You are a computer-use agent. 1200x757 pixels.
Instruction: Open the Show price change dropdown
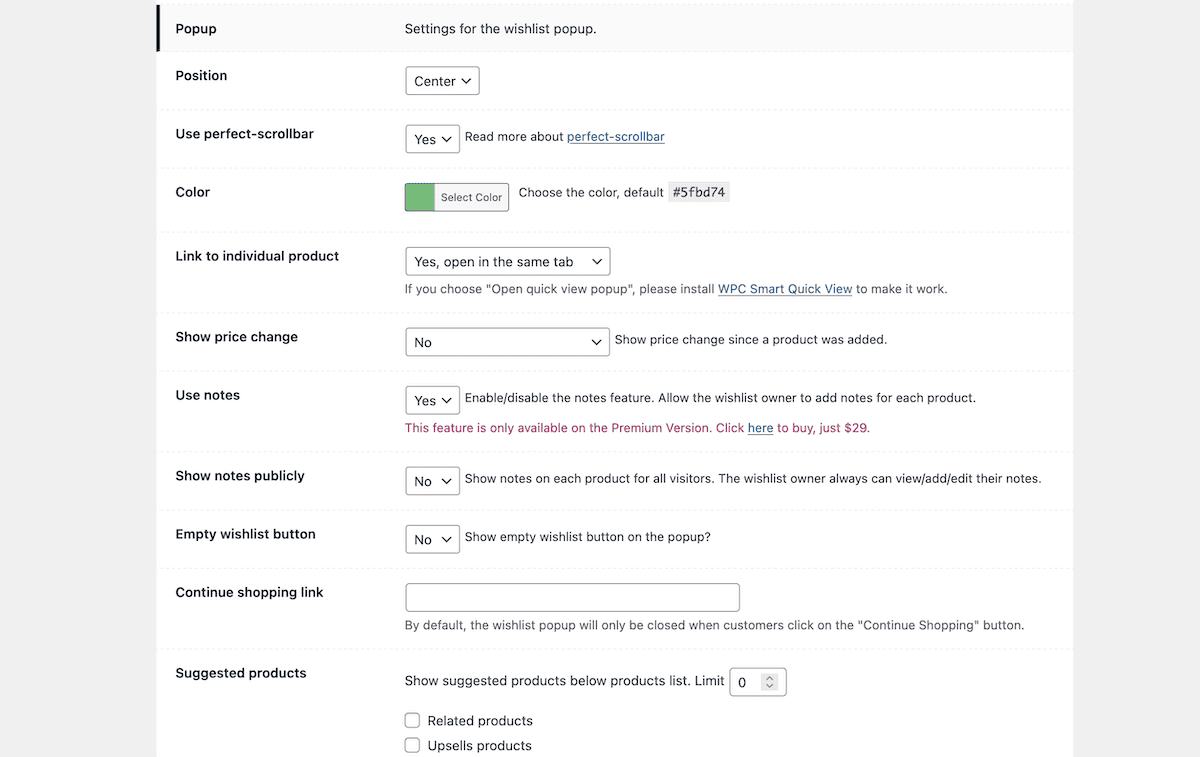click(507, 342)
